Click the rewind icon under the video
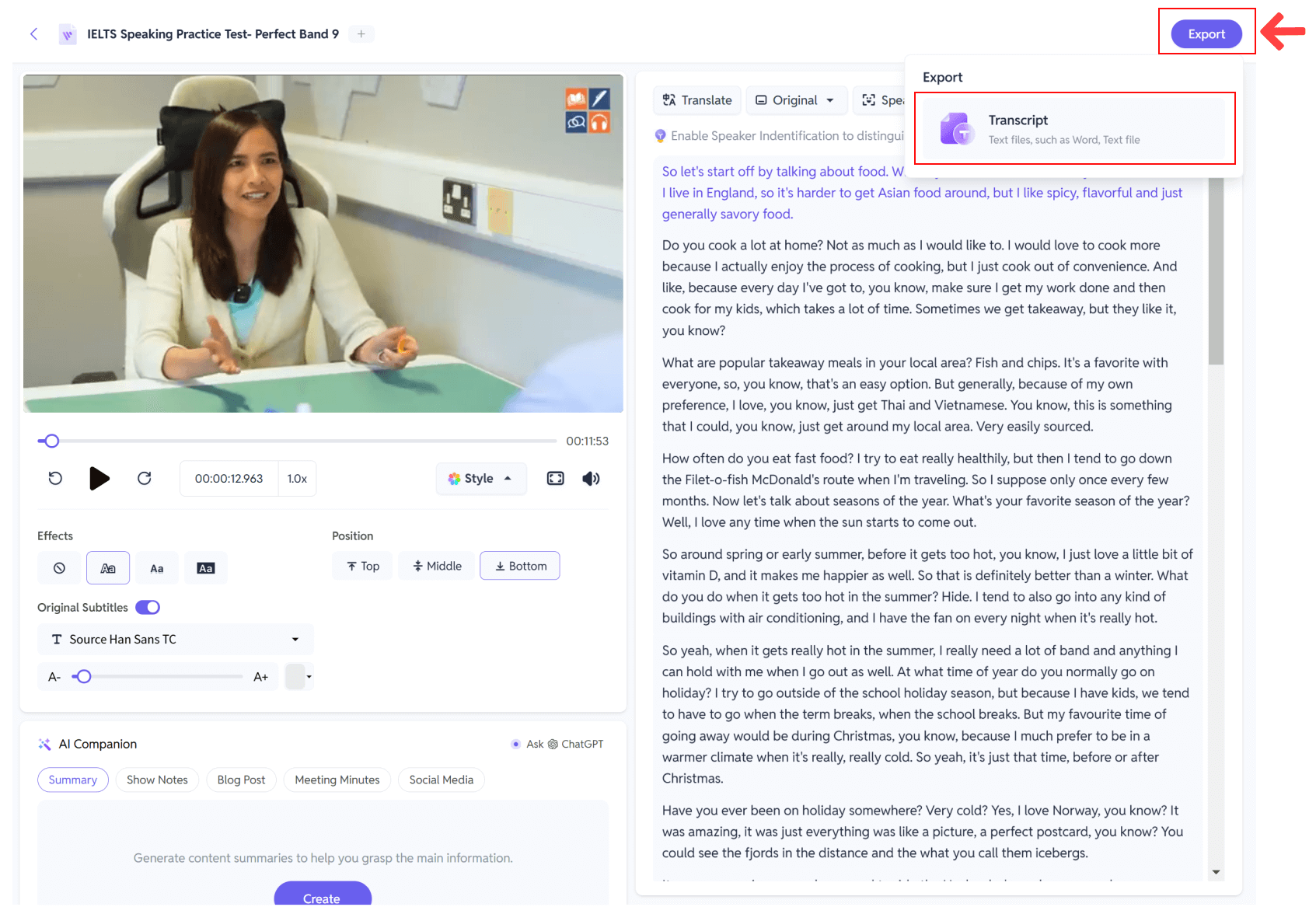Viewport: 1316px width, 907px height. pos(55,479)
